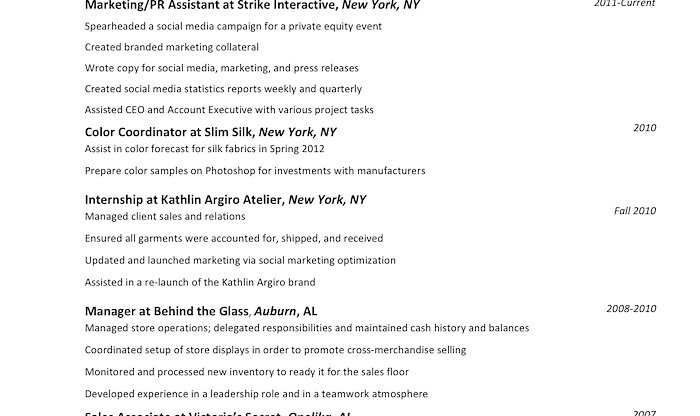Image resolution: width=700 pixels, height=416 pixels.
Task: Click the line about re-launch of Kathlin Argiro brand
Action: [200, 282]
